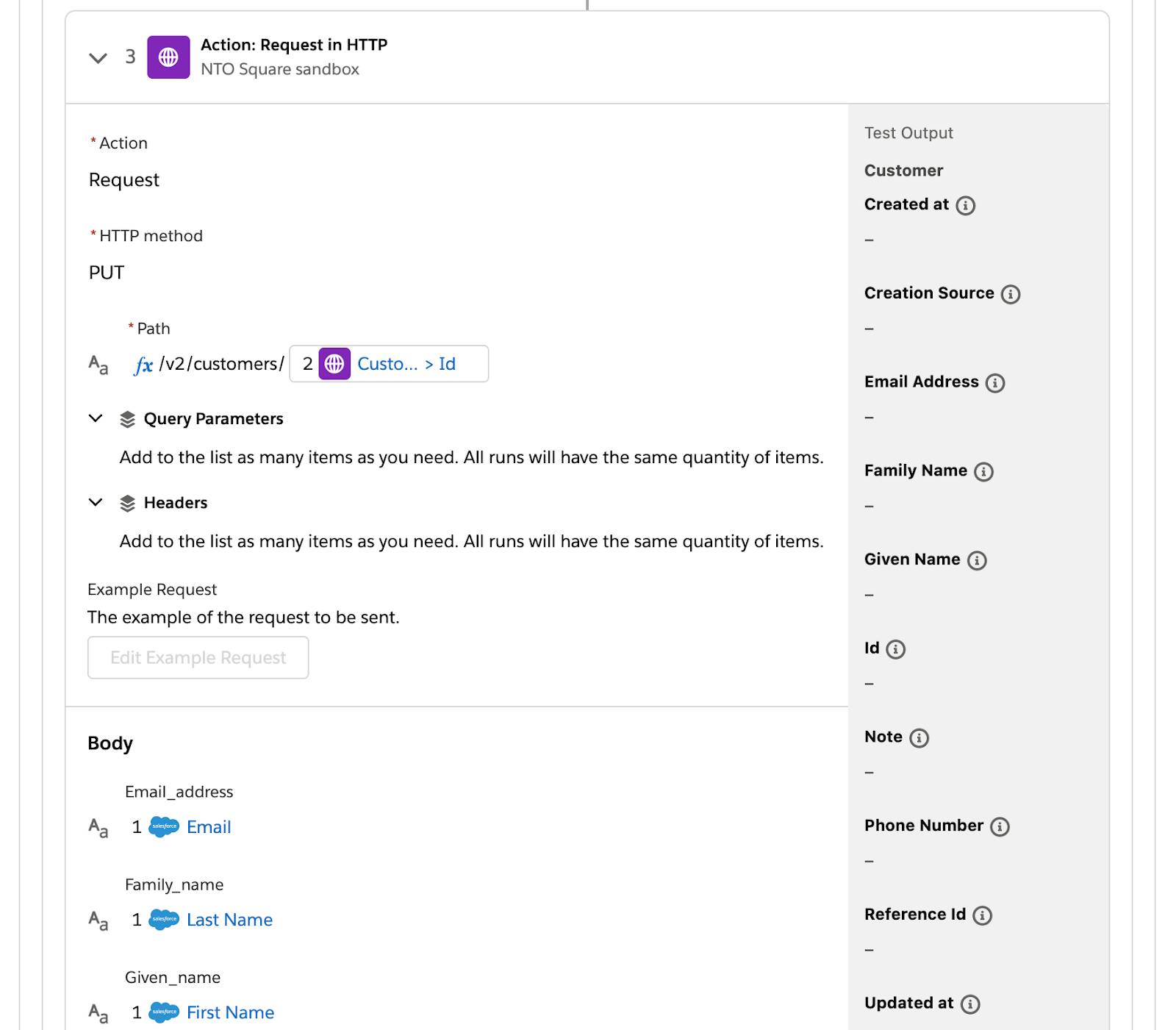Click the Test Output heading
This screenshot has width=1176, height=1030.
(x=908, y=133)
